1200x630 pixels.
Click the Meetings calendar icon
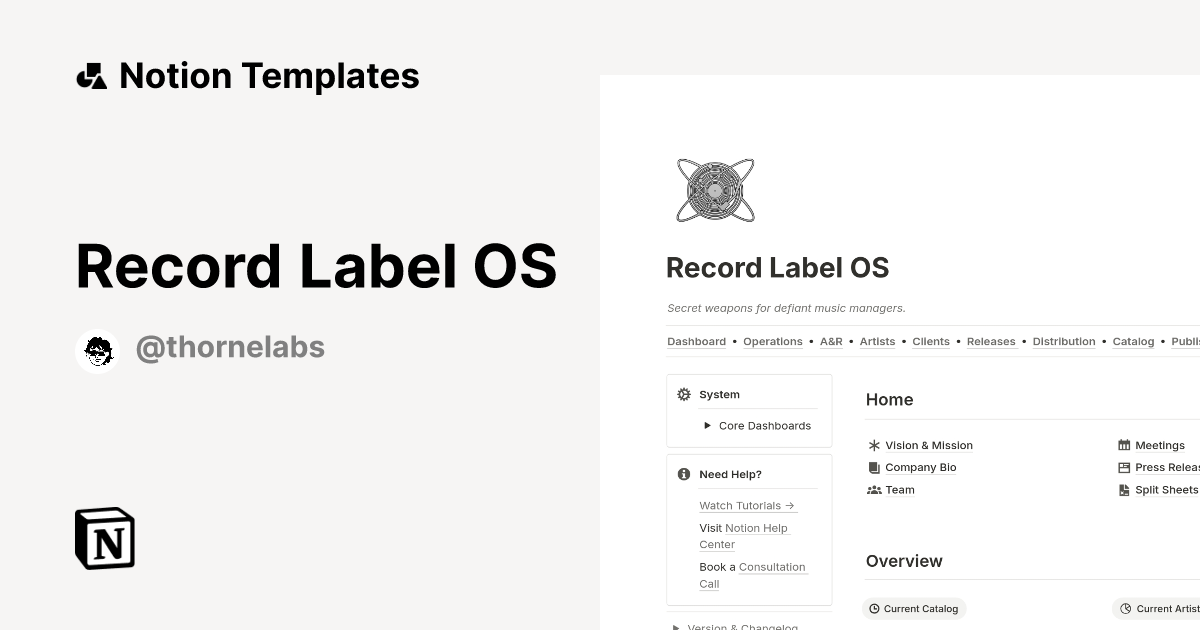point(1123,445)
